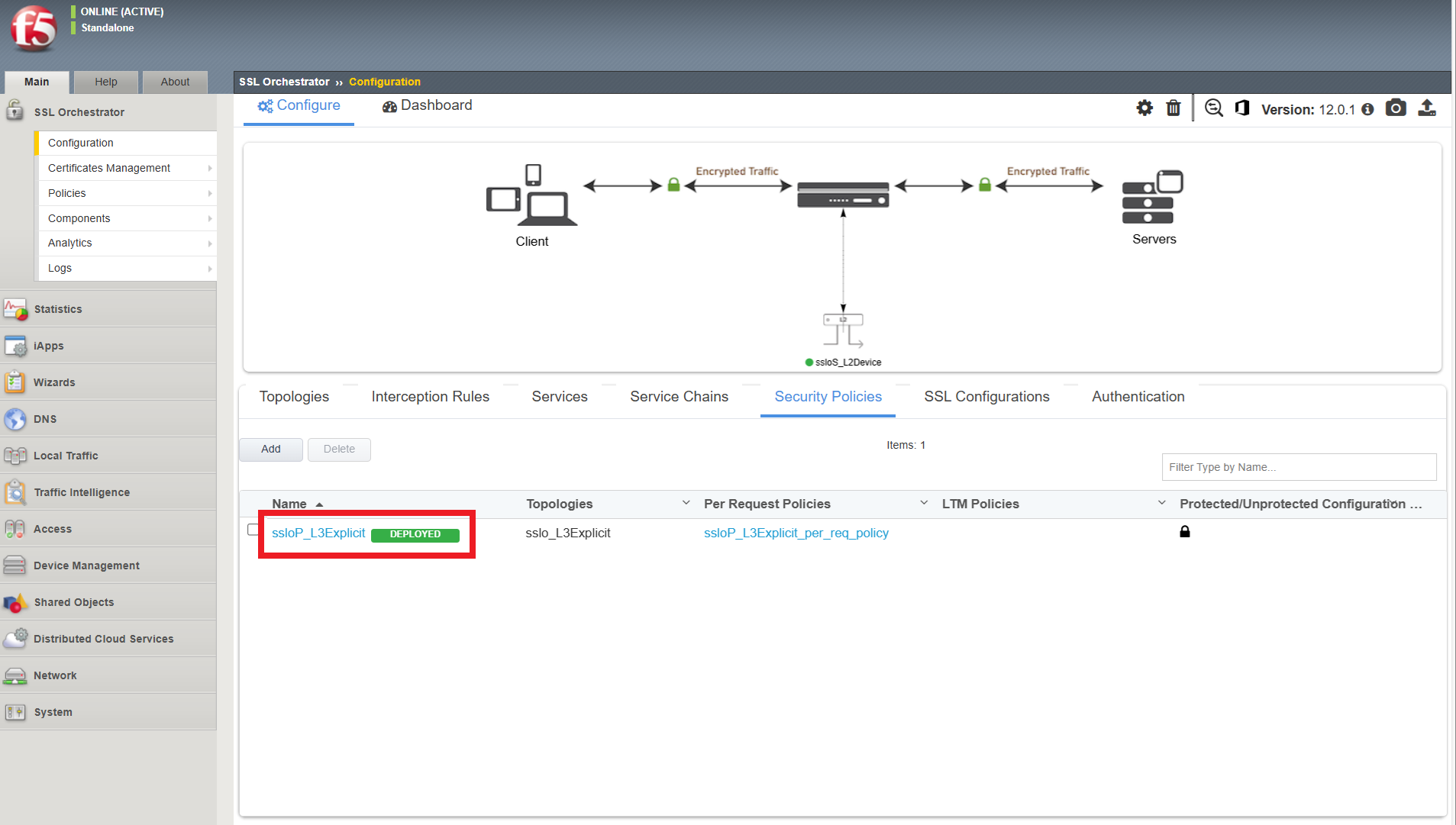This screenshot has height=825, width=1456.
Task: Click the version info circle icon
Action: point(1367,109)
